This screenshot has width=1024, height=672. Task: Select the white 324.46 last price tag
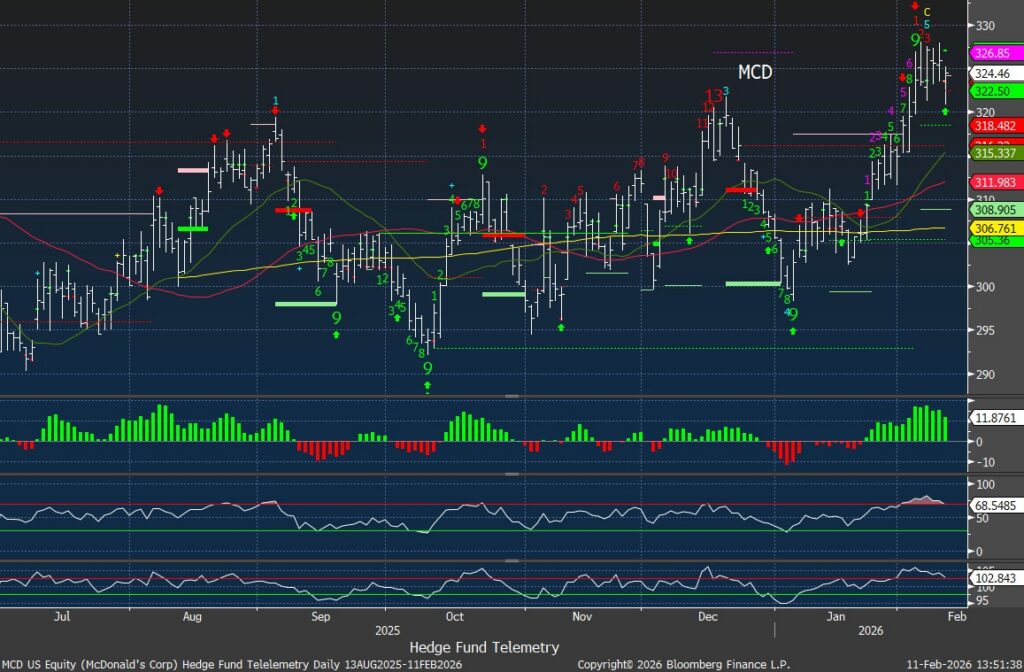coord(991,73)
